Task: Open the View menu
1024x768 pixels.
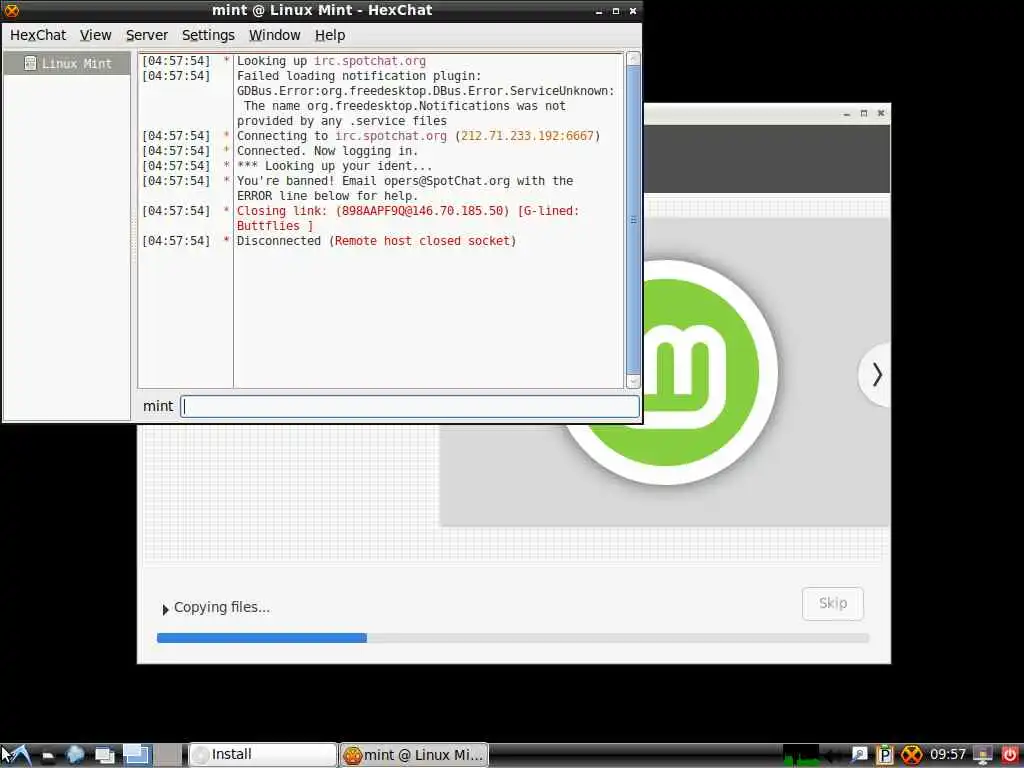Action: click(x=95, y=35)
